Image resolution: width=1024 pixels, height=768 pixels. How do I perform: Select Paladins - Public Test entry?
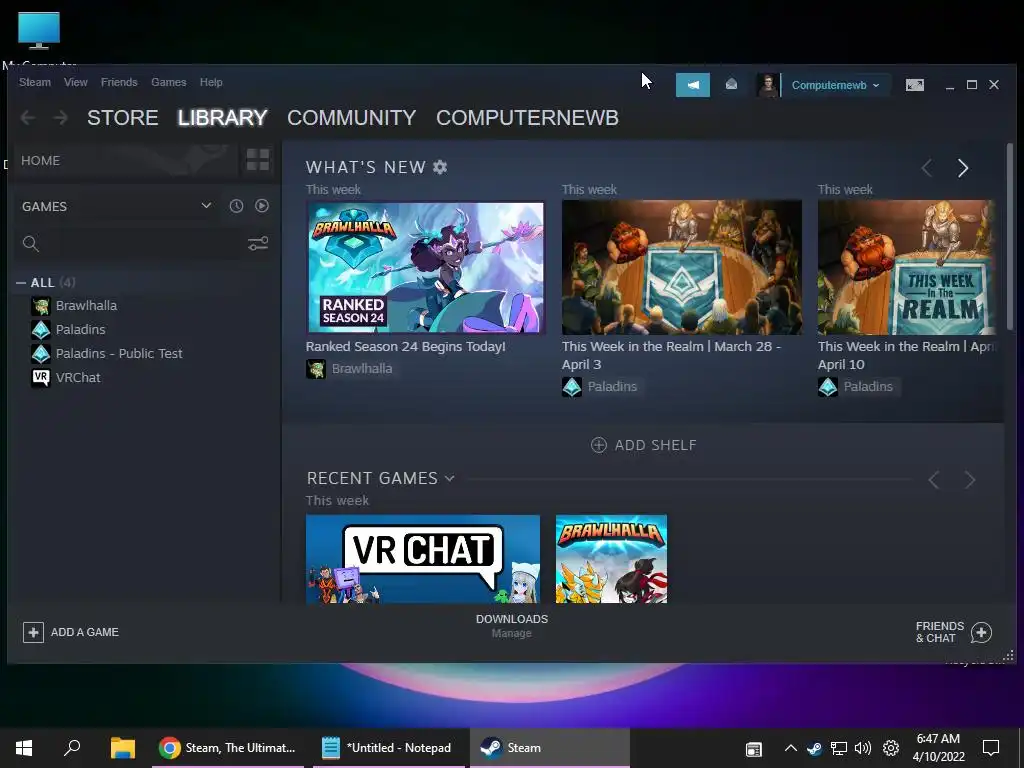(x=119, y=353)
